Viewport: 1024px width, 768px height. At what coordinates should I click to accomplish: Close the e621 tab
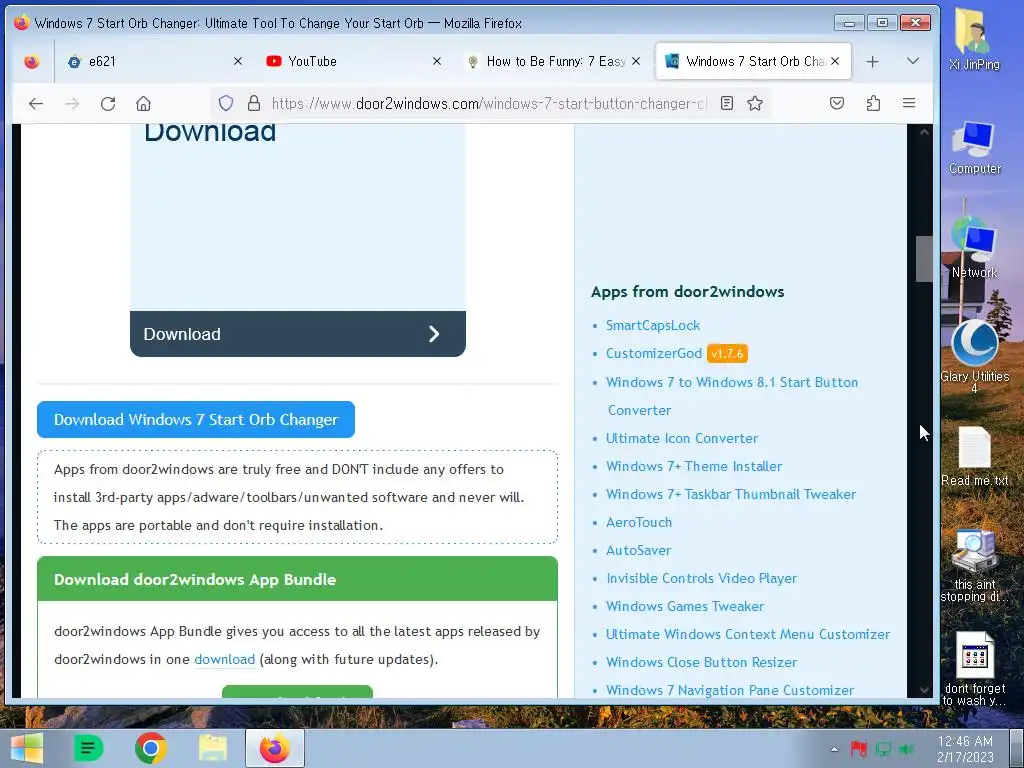[238, 61]
